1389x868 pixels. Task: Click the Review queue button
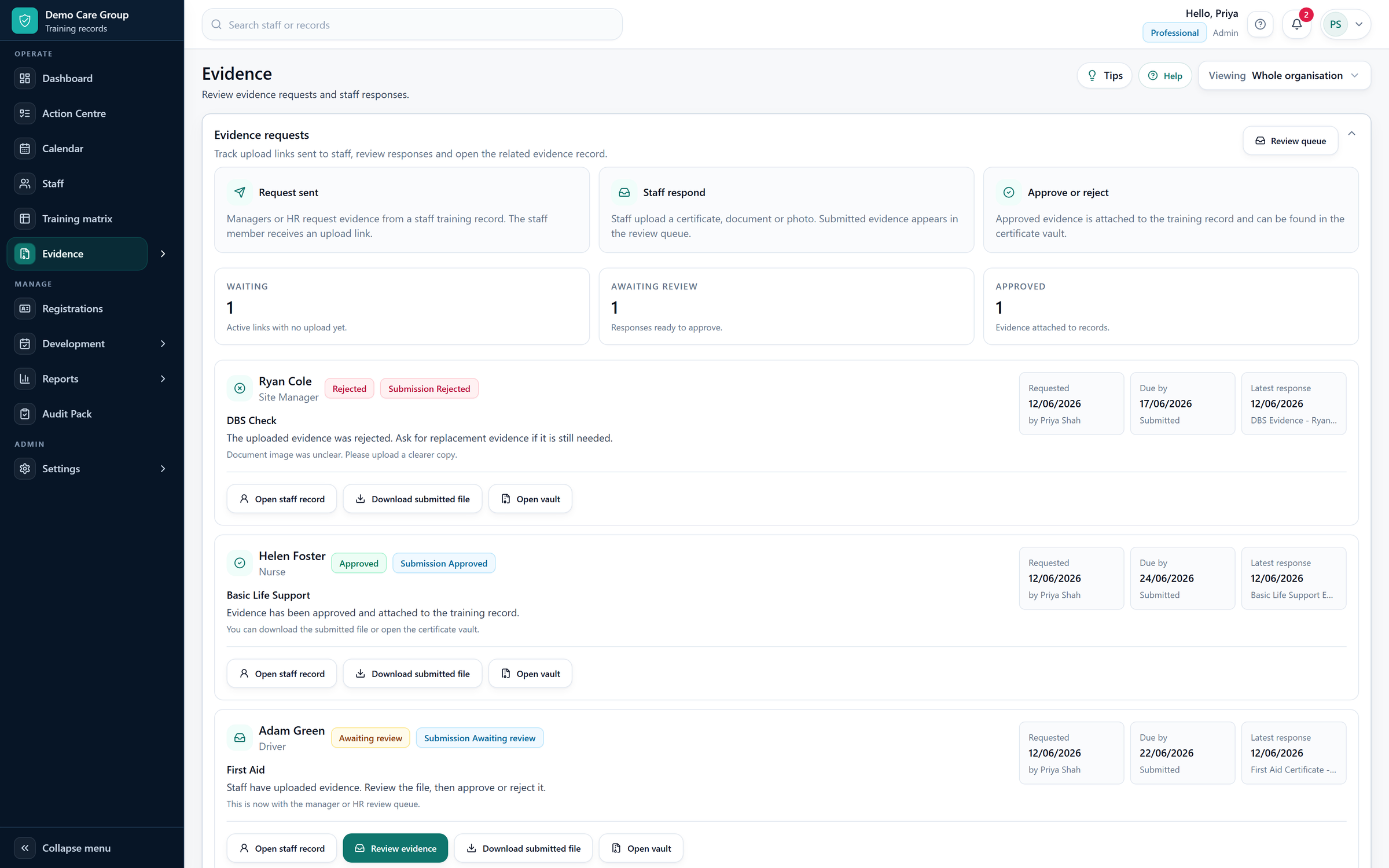click(x=1290, y=141)
